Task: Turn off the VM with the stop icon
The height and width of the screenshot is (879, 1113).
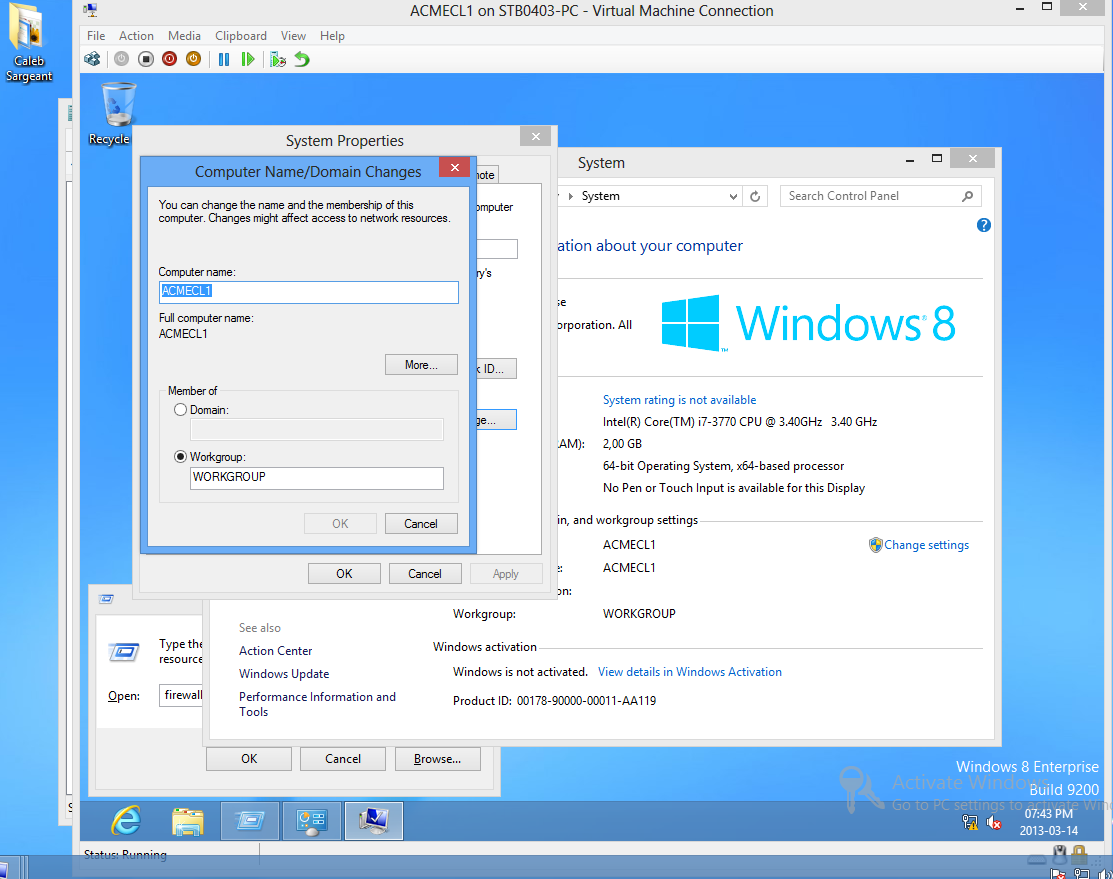Action: (x=146, y=59)
